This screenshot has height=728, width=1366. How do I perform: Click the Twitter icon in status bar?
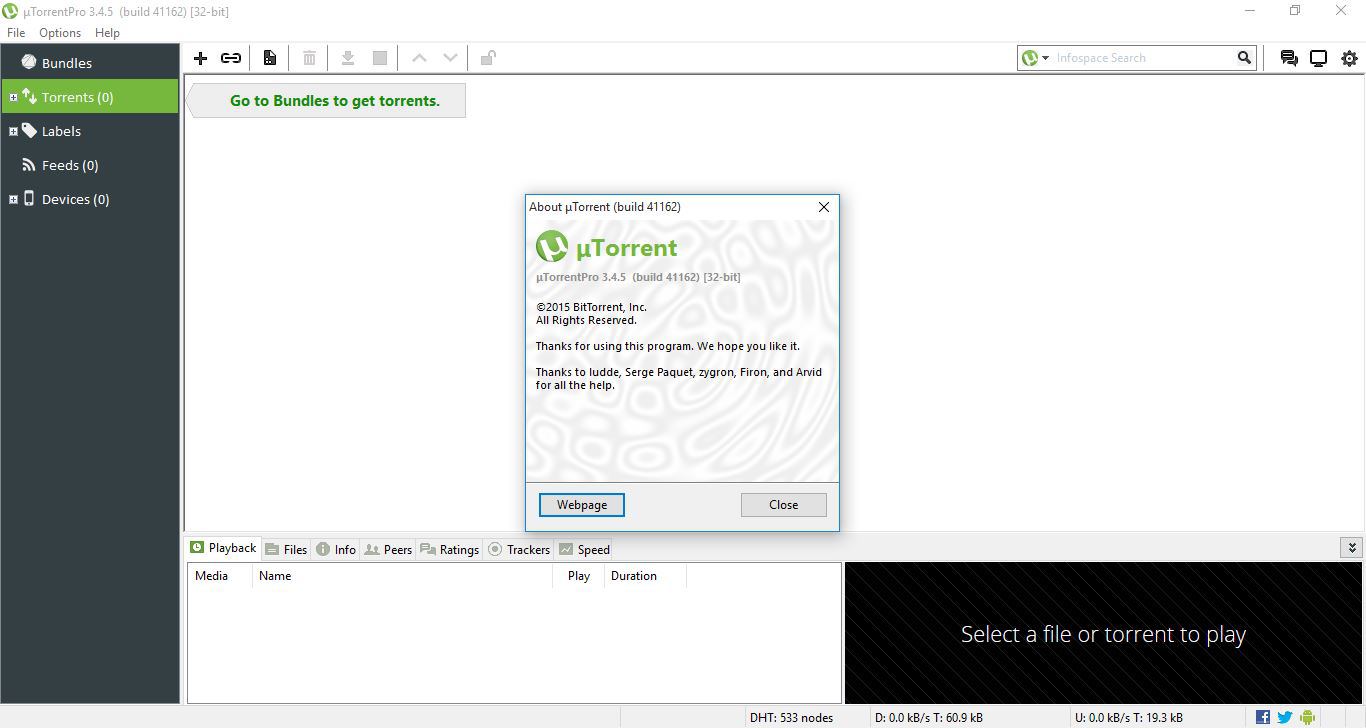tap(1285, 717)
